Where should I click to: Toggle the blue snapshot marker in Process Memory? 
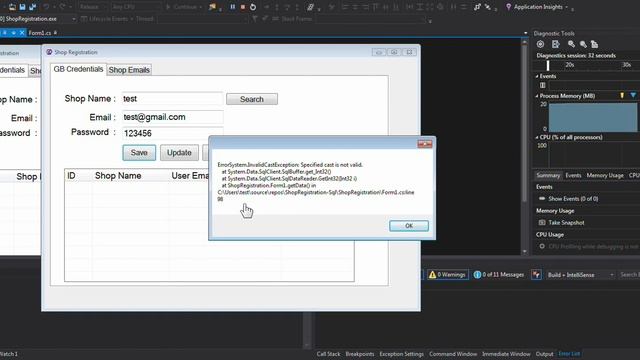tap(633, 96)
